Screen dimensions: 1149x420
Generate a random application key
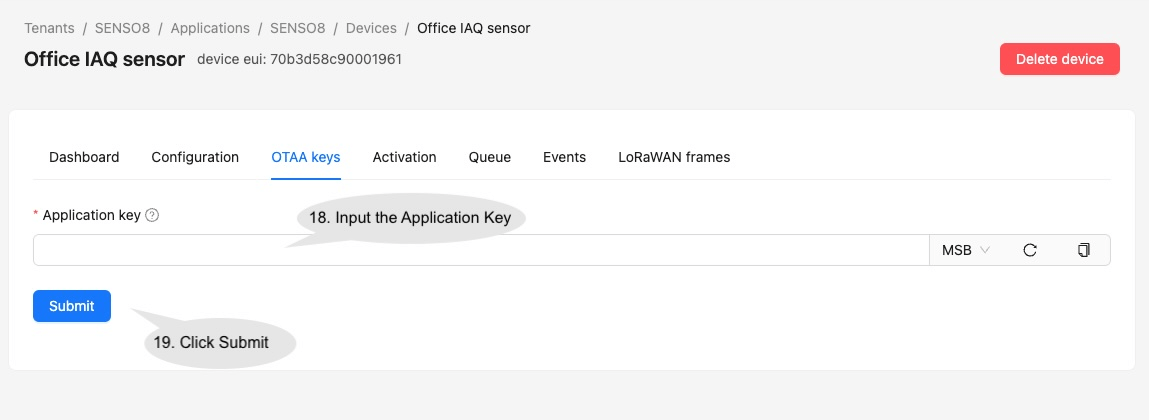pos(1029,250)
